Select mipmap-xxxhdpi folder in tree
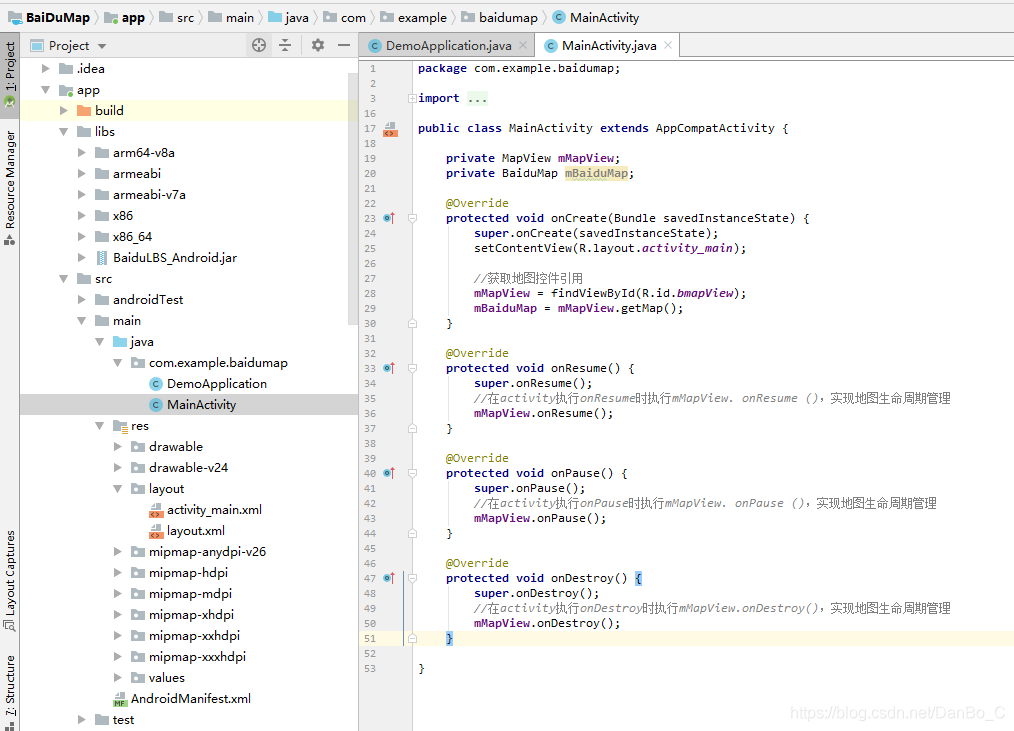This screenshot has width=1014, height=731. click(x=197, y=657)
